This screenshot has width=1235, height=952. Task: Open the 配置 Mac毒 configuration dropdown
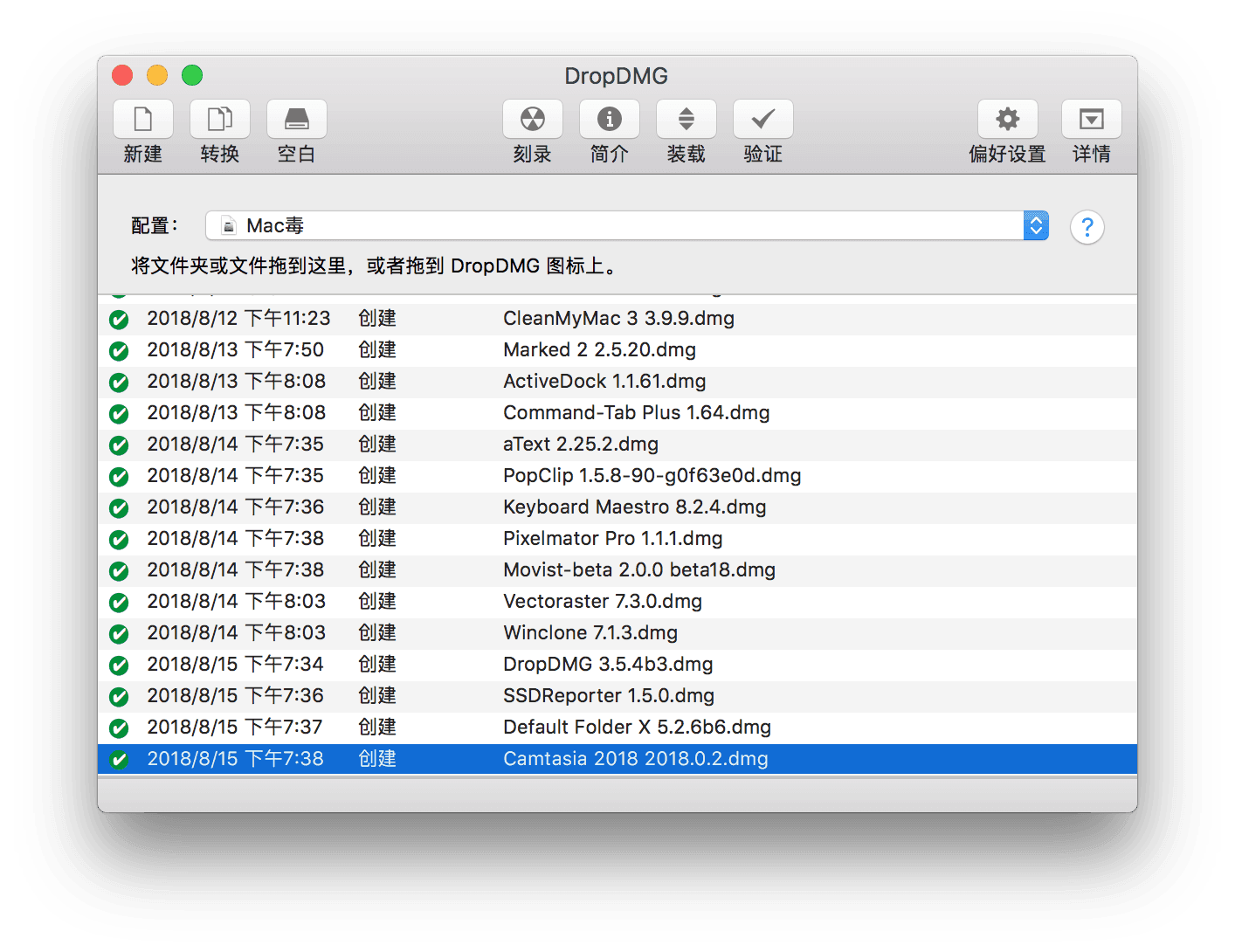click(x=627, y=225)
